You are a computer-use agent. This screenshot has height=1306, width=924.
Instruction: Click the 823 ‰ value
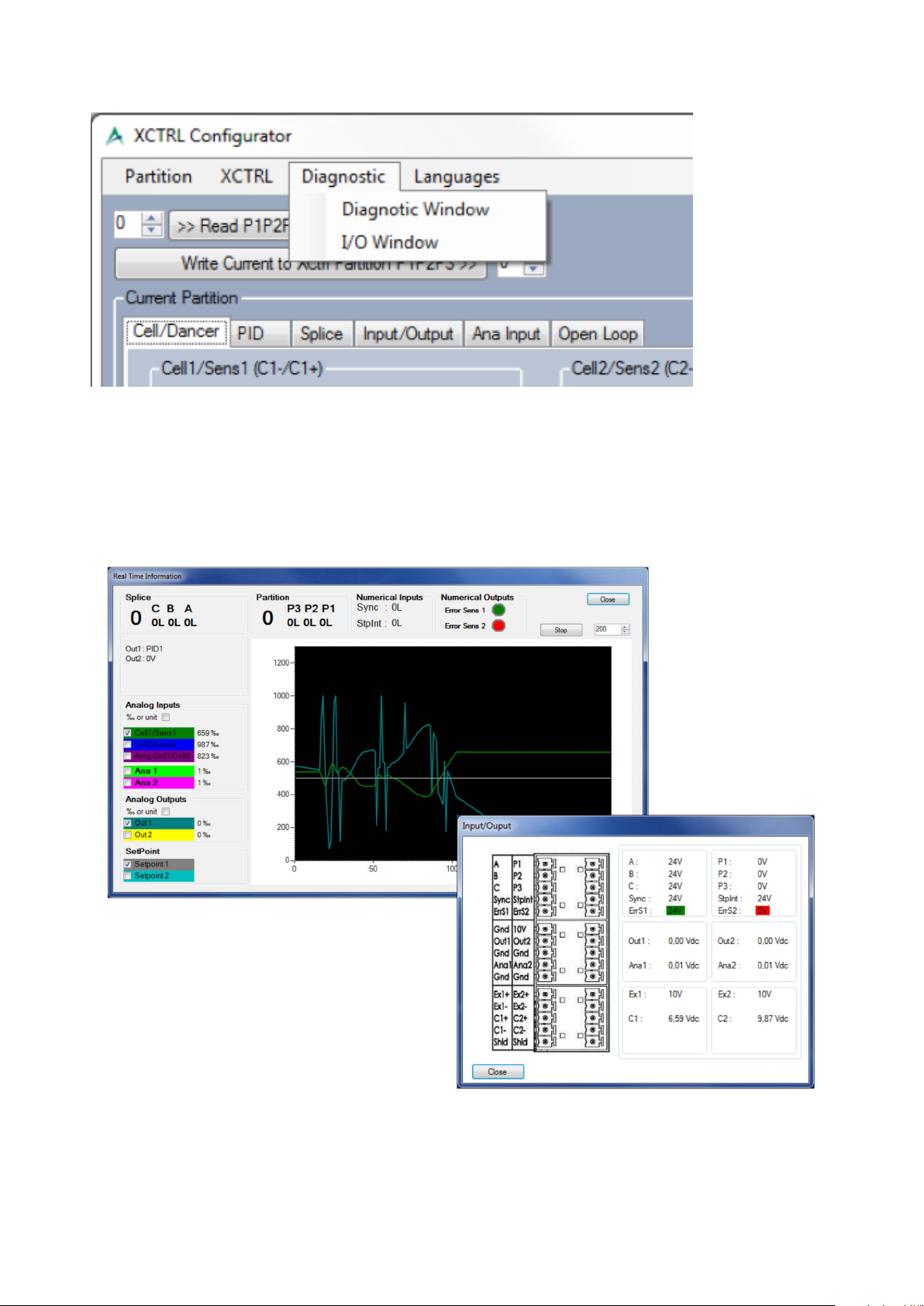[208, 756]
